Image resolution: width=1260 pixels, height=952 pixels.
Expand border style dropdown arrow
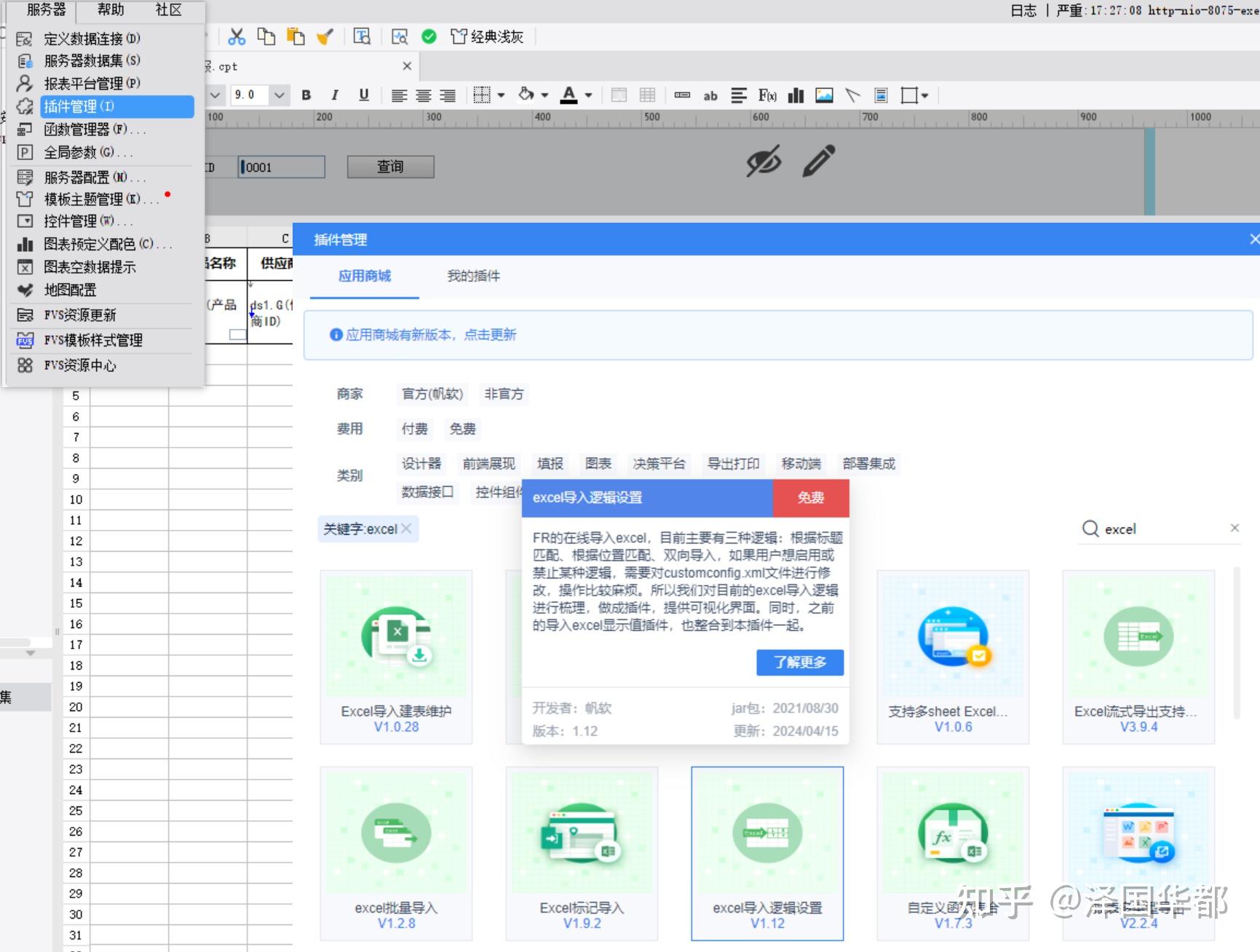click(501, 95)
